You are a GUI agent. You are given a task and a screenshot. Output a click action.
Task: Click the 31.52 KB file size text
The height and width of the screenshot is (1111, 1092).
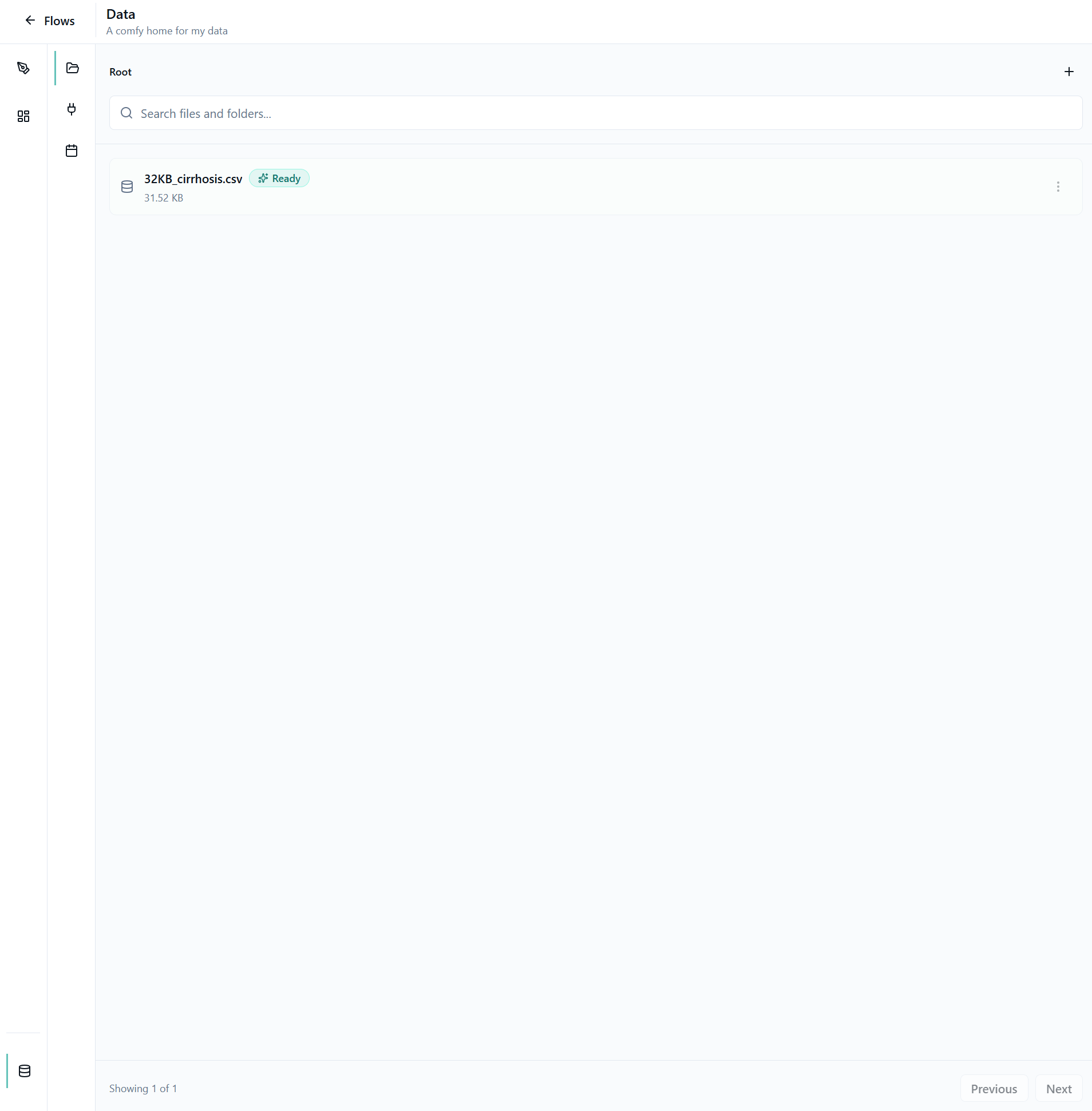(164, 198)
